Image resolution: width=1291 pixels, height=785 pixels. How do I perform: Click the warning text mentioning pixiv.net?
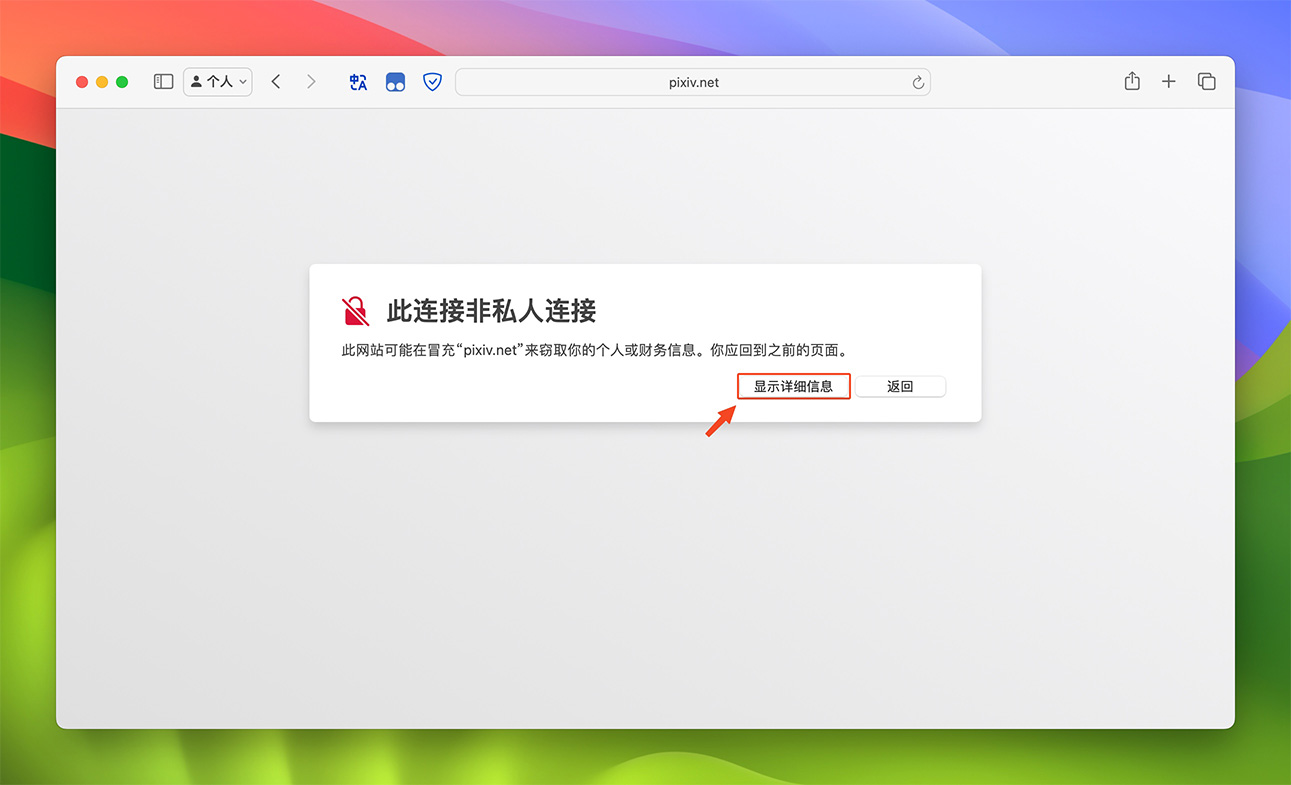[594, 351]
